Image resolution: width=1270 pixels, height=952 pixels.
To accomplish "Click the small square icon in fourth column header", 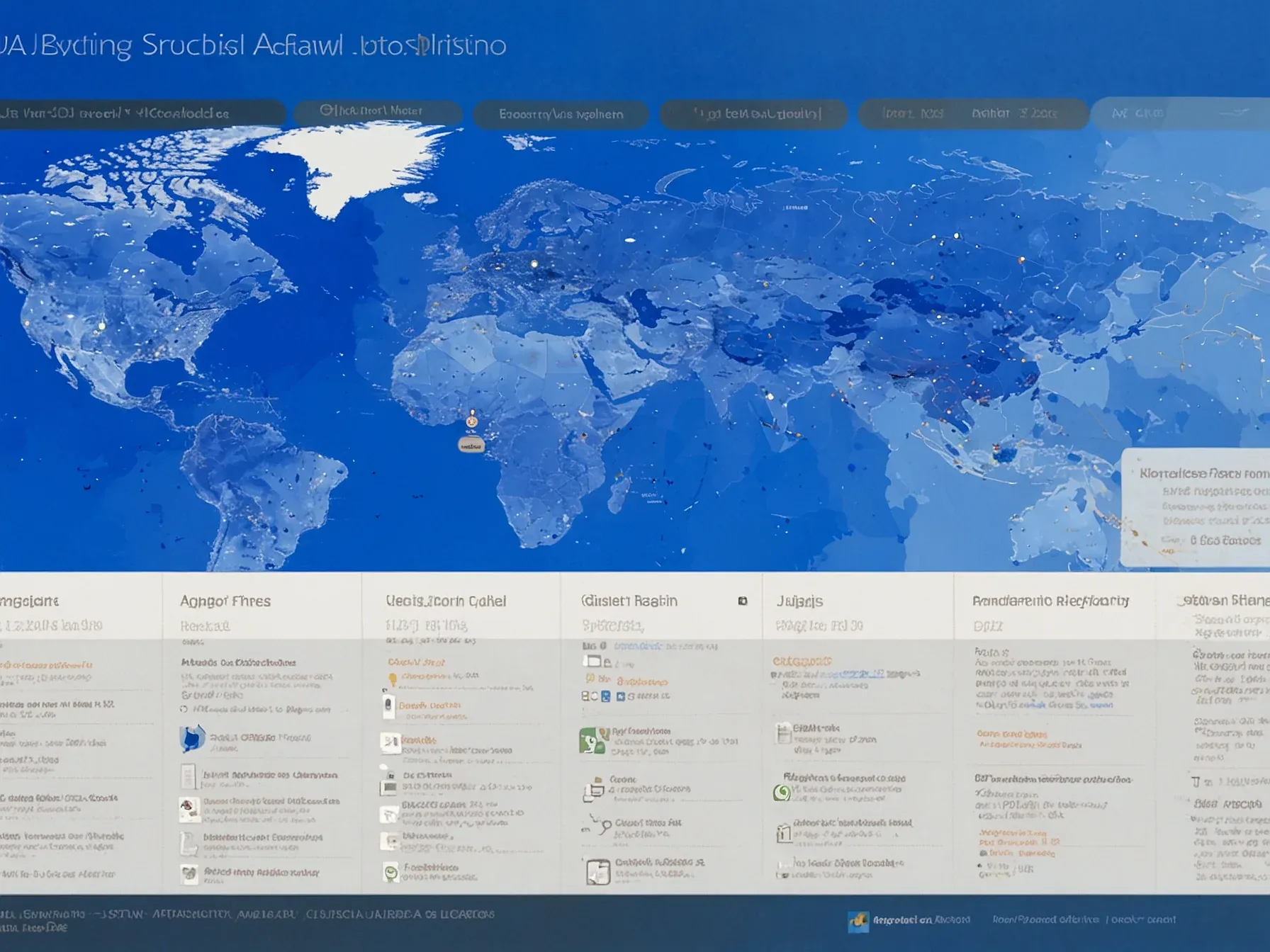I will 743,601.
